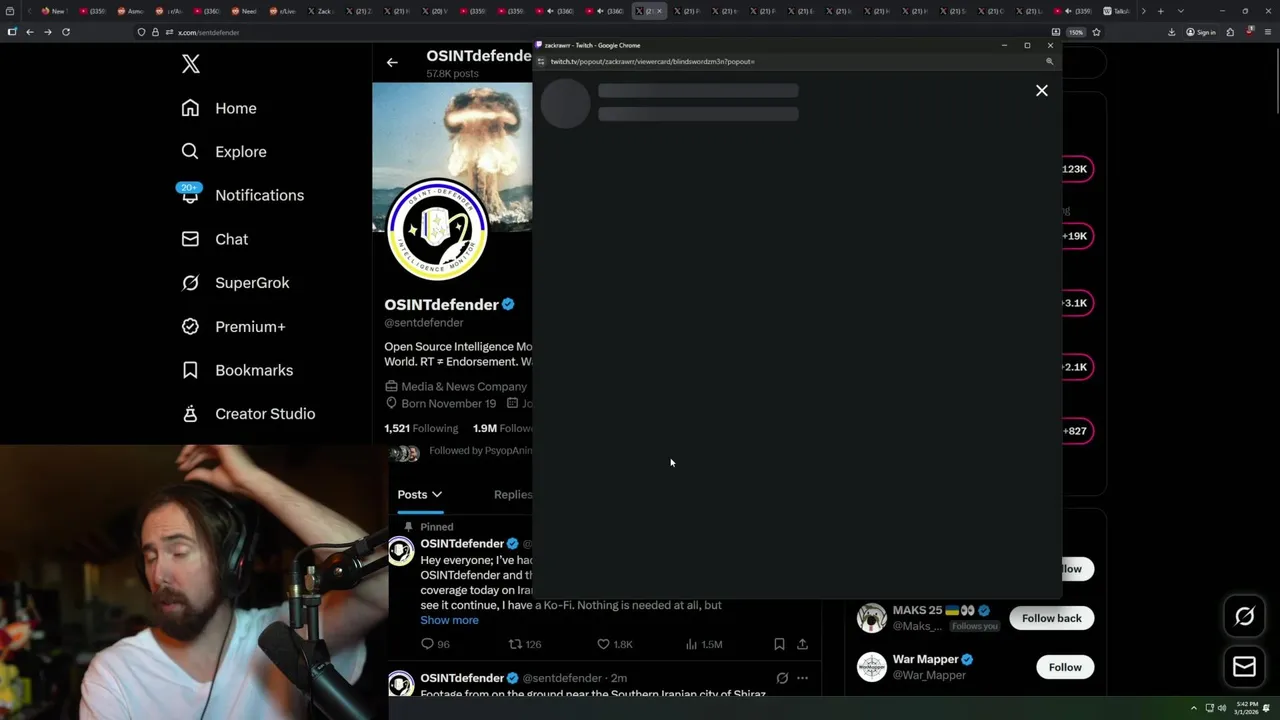Open Creator Studio from the sidebar

pos(248,414)
